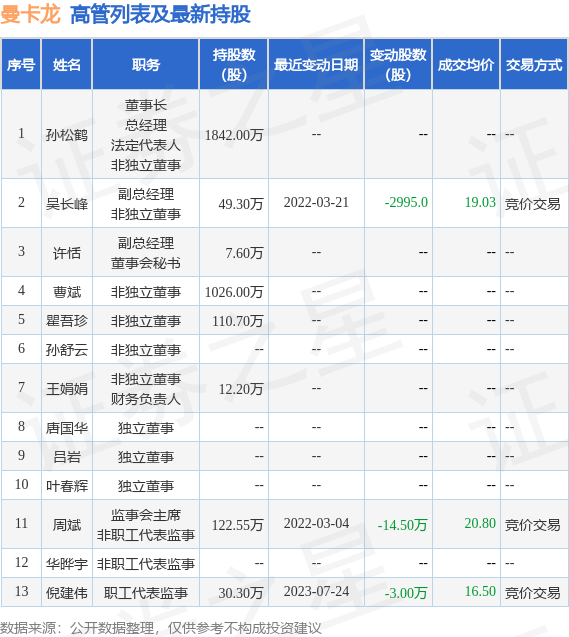This screenshot has height=637, width=569.
Task: Select the name 瞿吾珍
Action: [x=67, y=321]
